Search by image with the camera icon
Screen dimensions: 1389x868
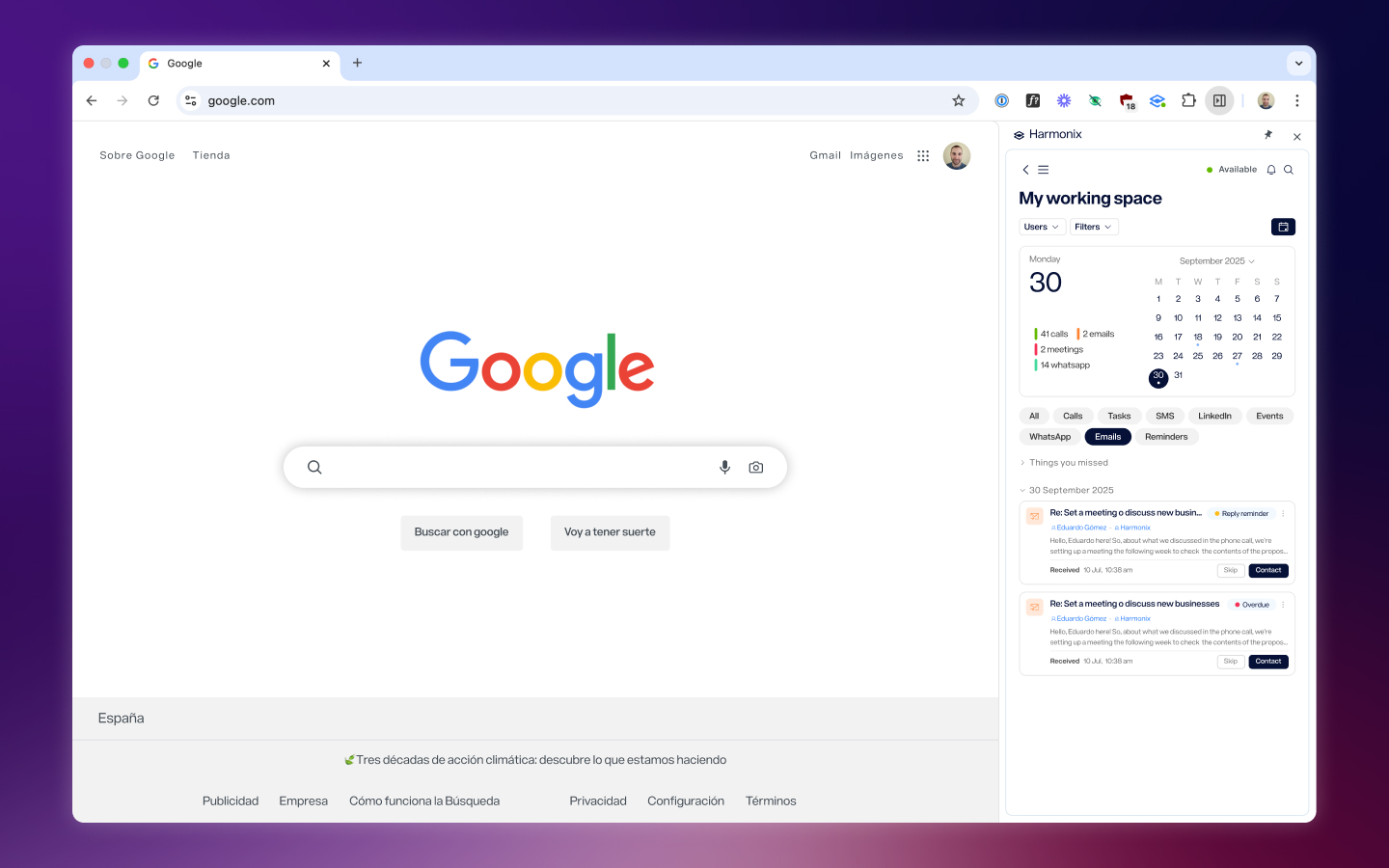(x=756, y=467)
